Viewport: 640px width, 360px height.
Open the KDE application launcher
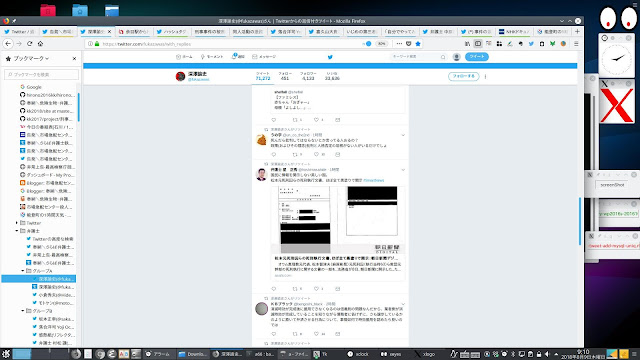point(6,354)
